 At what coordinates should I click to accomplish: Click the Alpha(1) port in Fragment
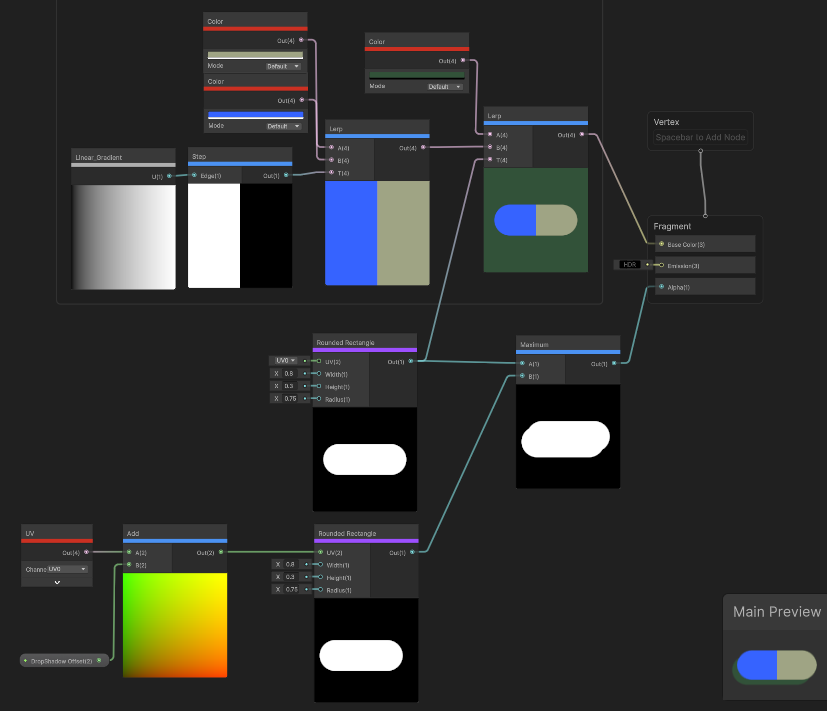tap(661, 287)
